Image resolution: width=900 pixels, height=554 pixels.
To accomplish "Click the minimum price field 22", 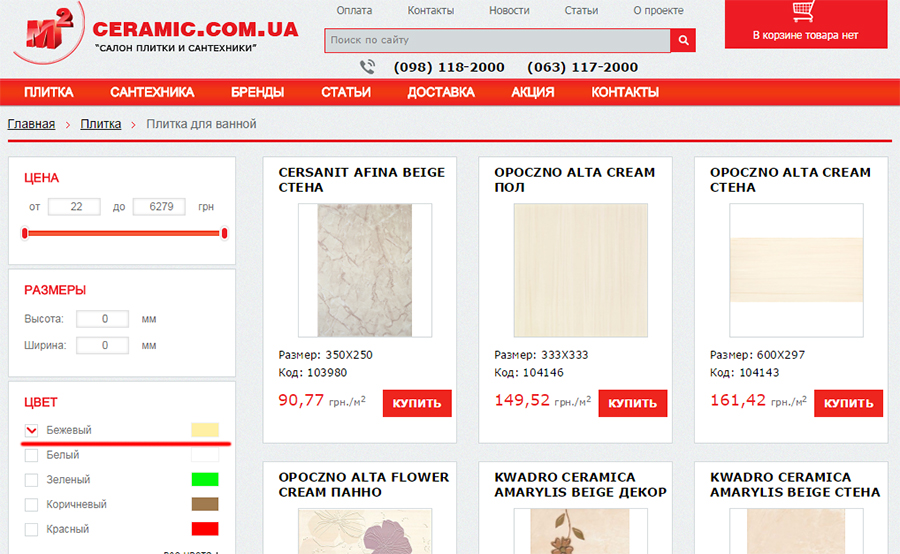I will pyautogui.click(x=74, y=207).
